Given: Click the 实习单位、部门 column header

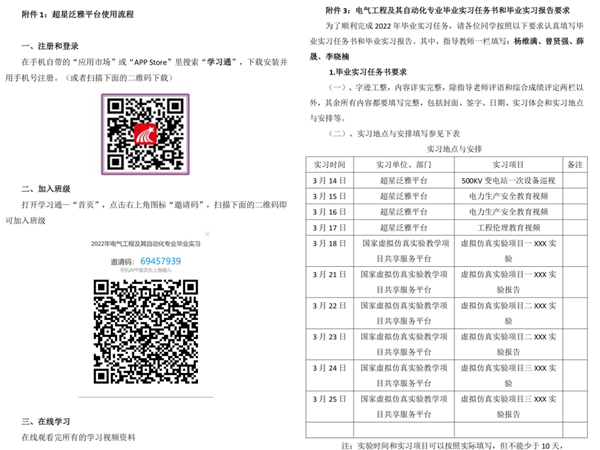Looking at the screenshot, I should pos(403,163).
